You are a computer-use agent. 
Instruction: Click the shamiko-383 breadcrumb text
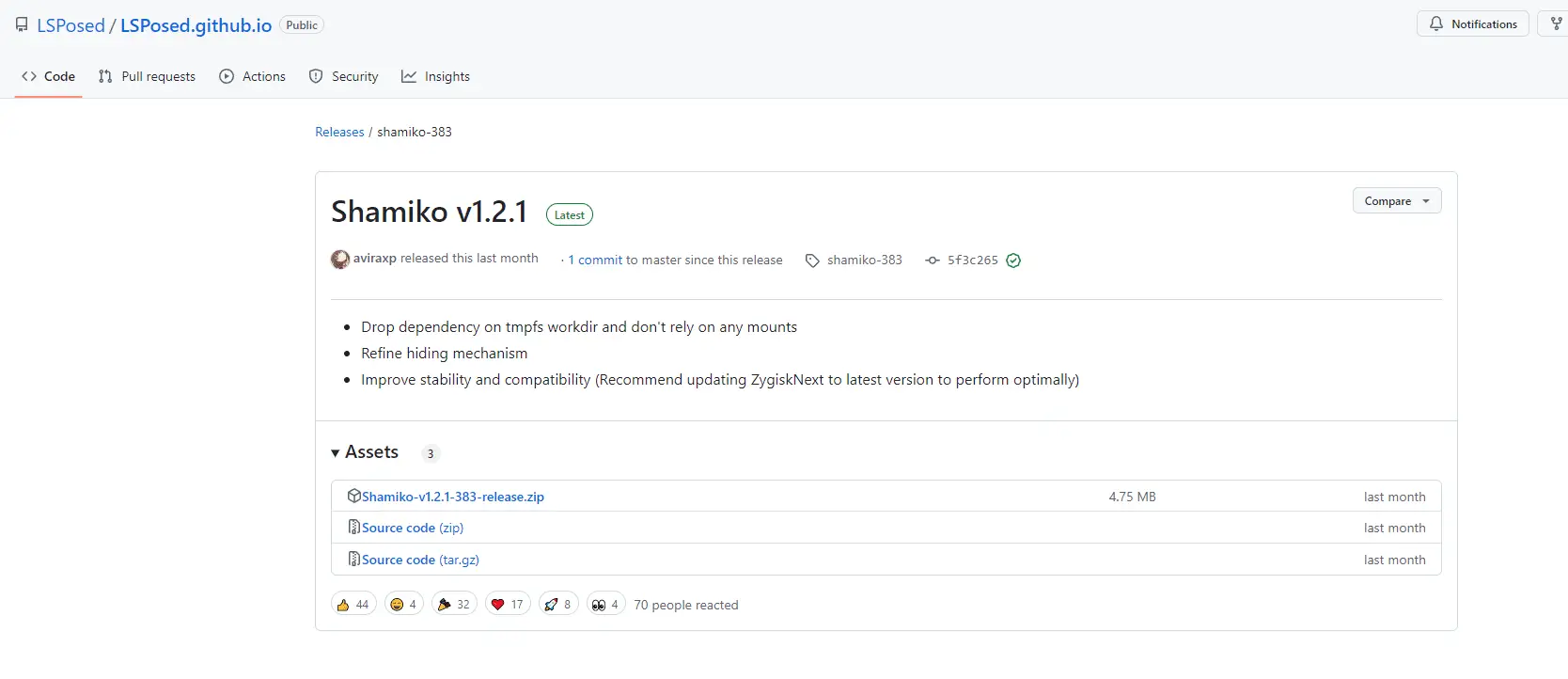415,132
